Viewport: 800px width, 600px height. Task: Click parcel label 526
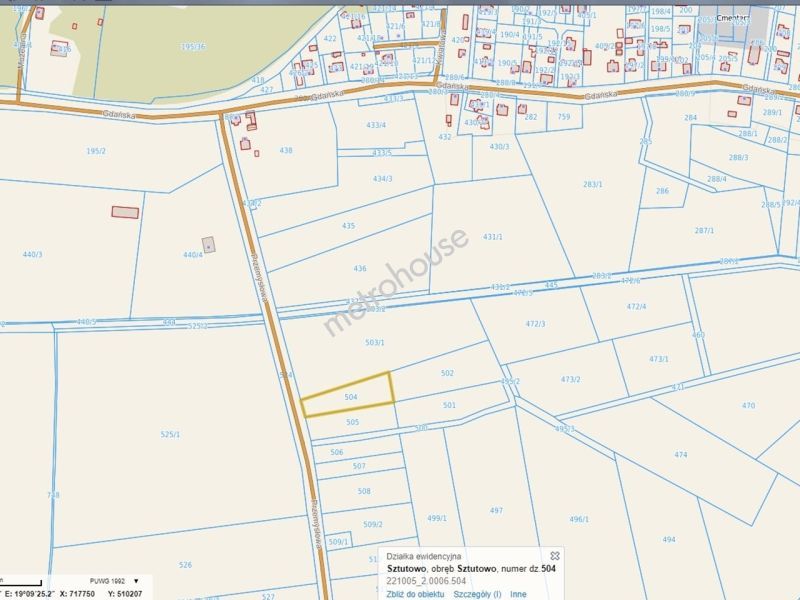(185, 565)
